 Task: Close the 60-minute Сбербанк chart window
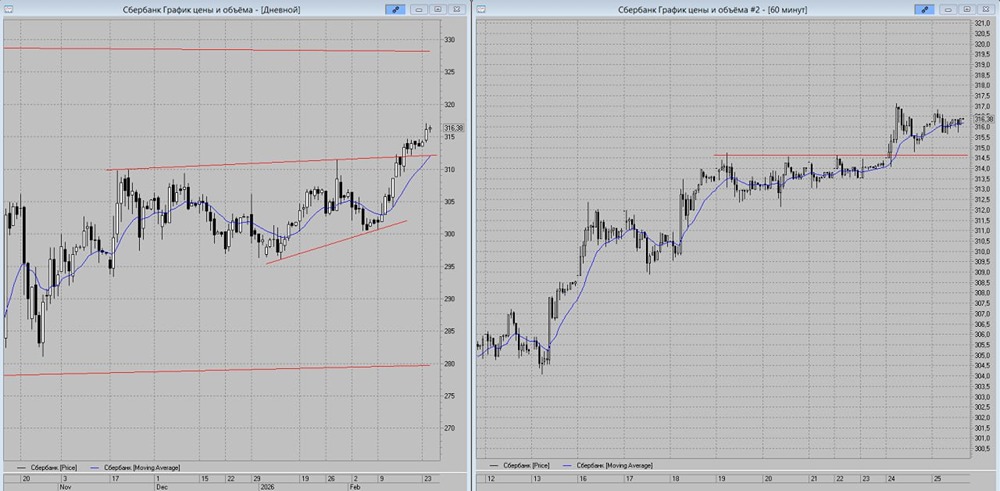(988, 9)
